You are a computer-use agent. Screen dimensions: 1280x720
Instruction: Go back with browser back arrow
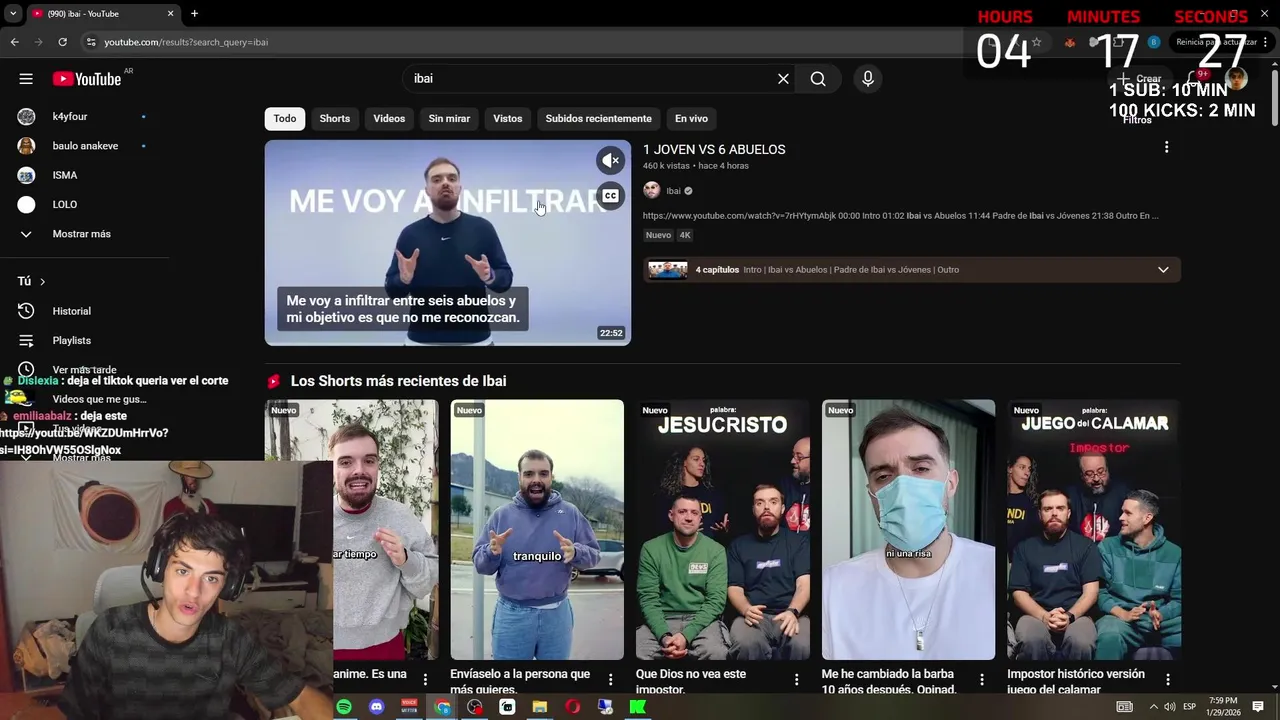(x=14, y=42)
